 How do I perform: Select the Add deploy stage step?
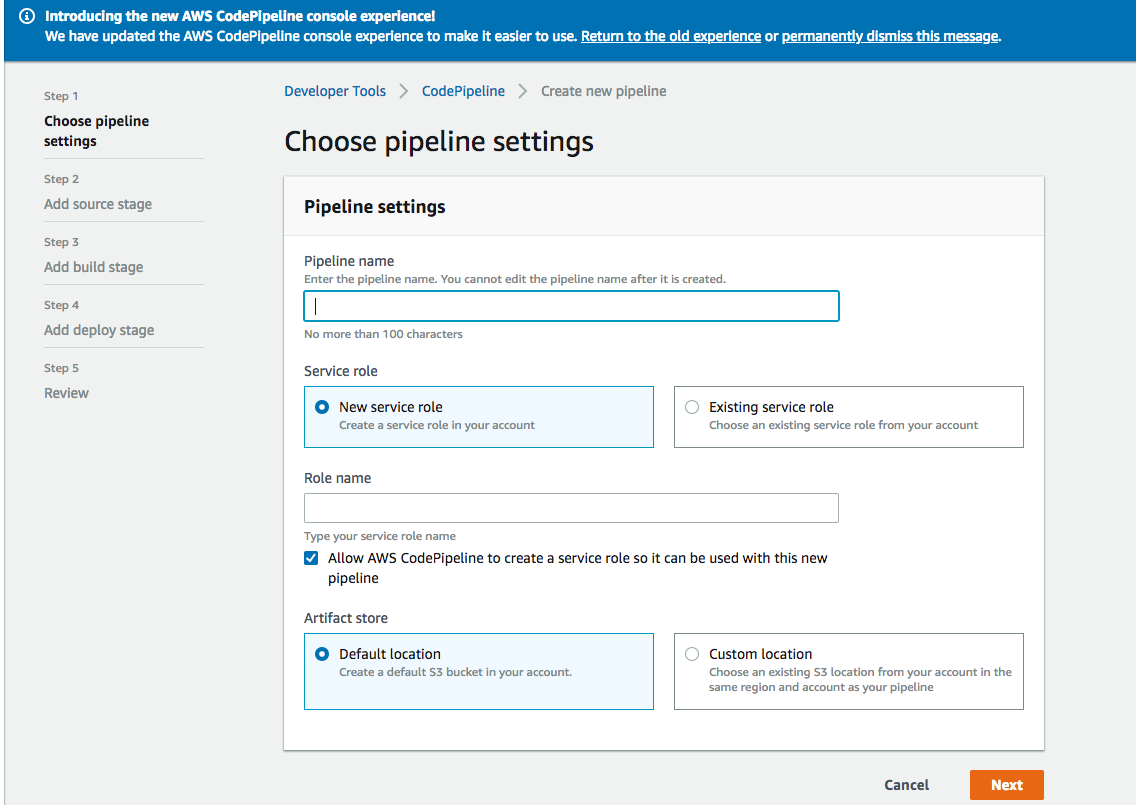click(x=99, y=330)
